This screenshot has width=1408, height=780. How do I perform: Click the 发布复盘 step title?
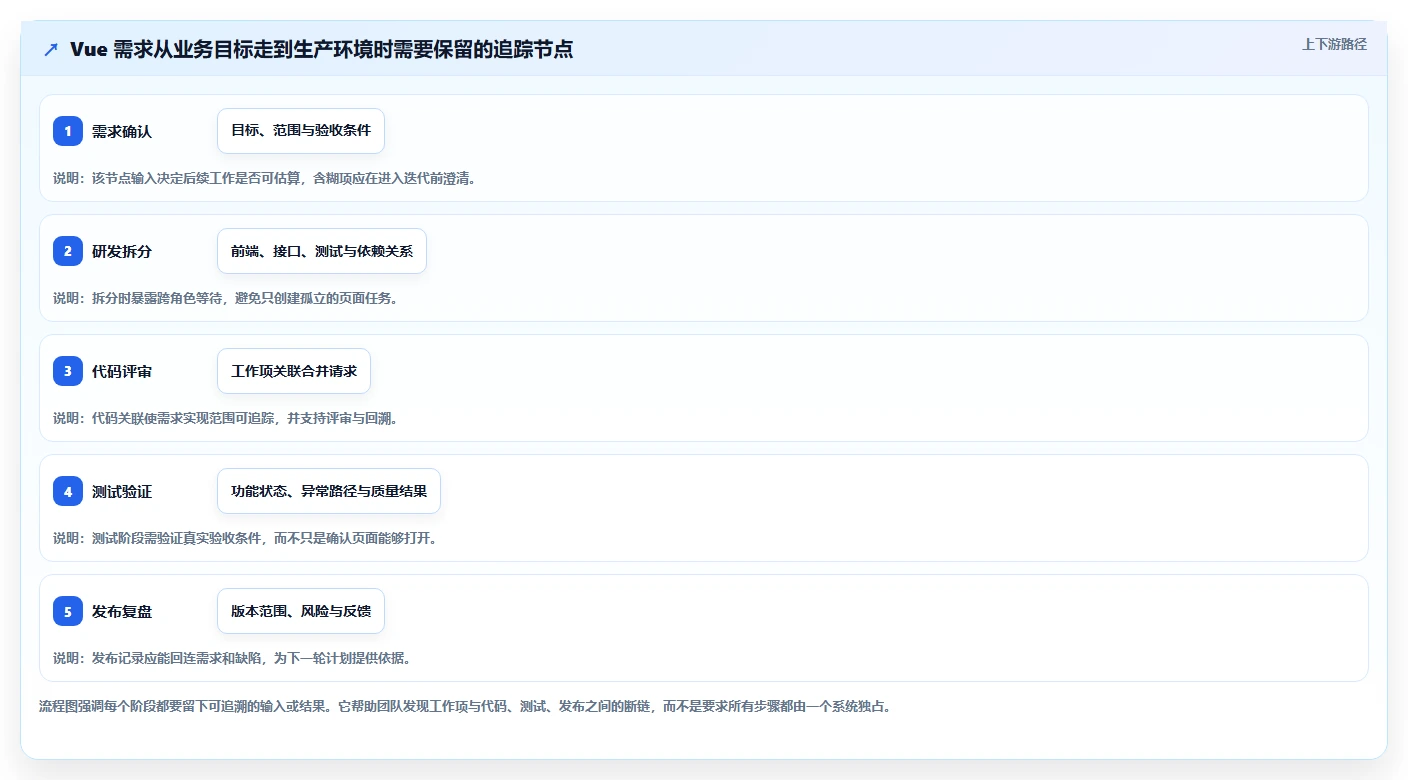pyautogui.click(x=122, y=611)
